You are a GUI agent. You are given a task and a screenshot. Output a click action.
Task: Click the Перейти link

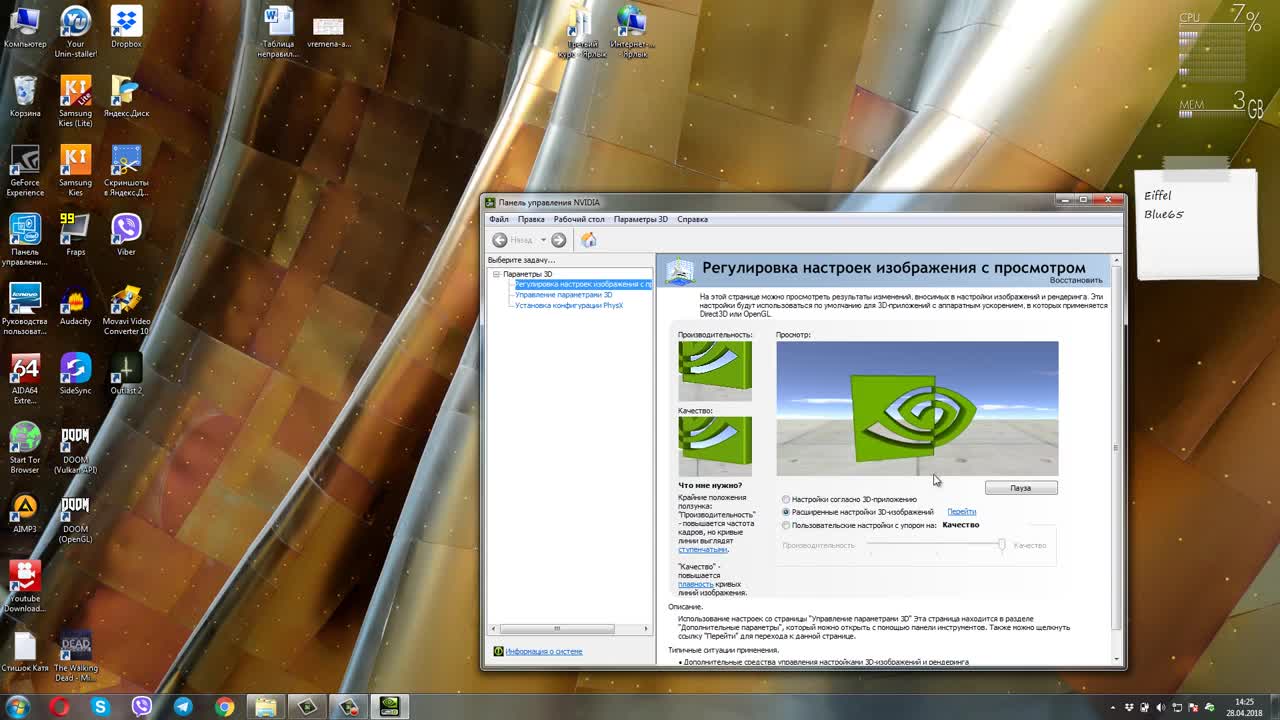tap(961, 512)
